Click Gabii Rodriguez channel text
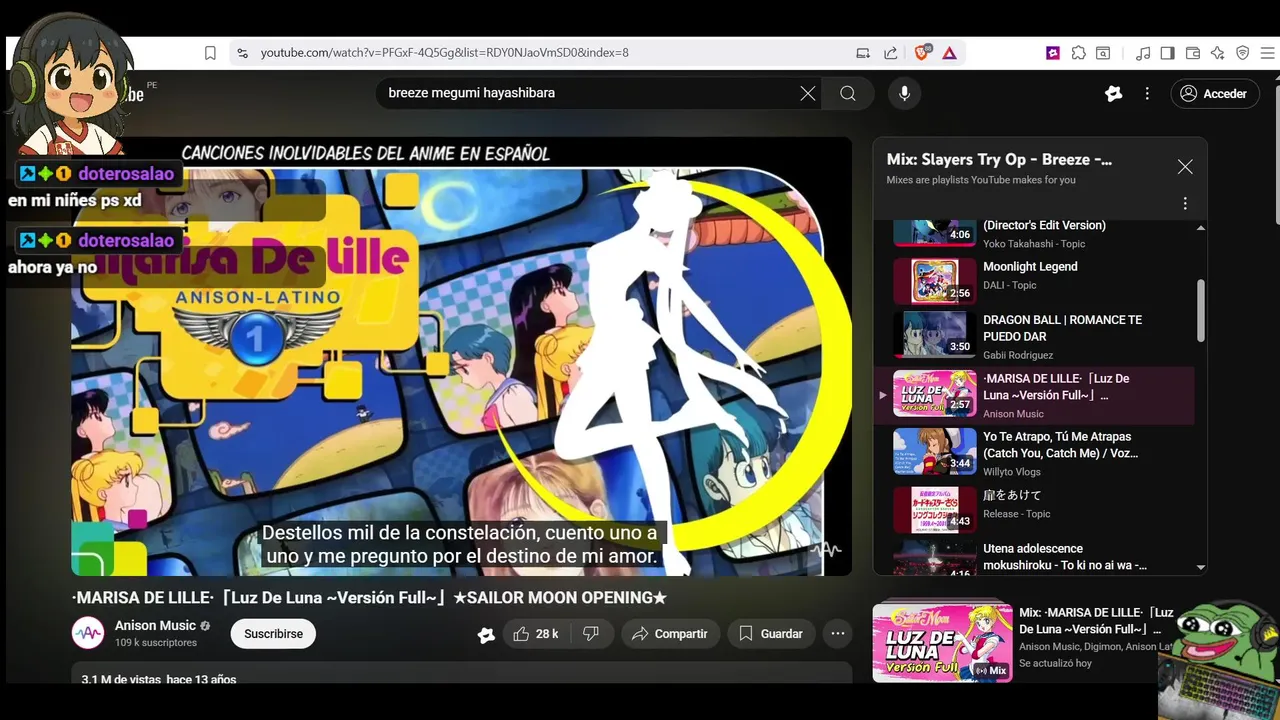The width and height of the screenshot is (1280, 720). coord(1018,356)
